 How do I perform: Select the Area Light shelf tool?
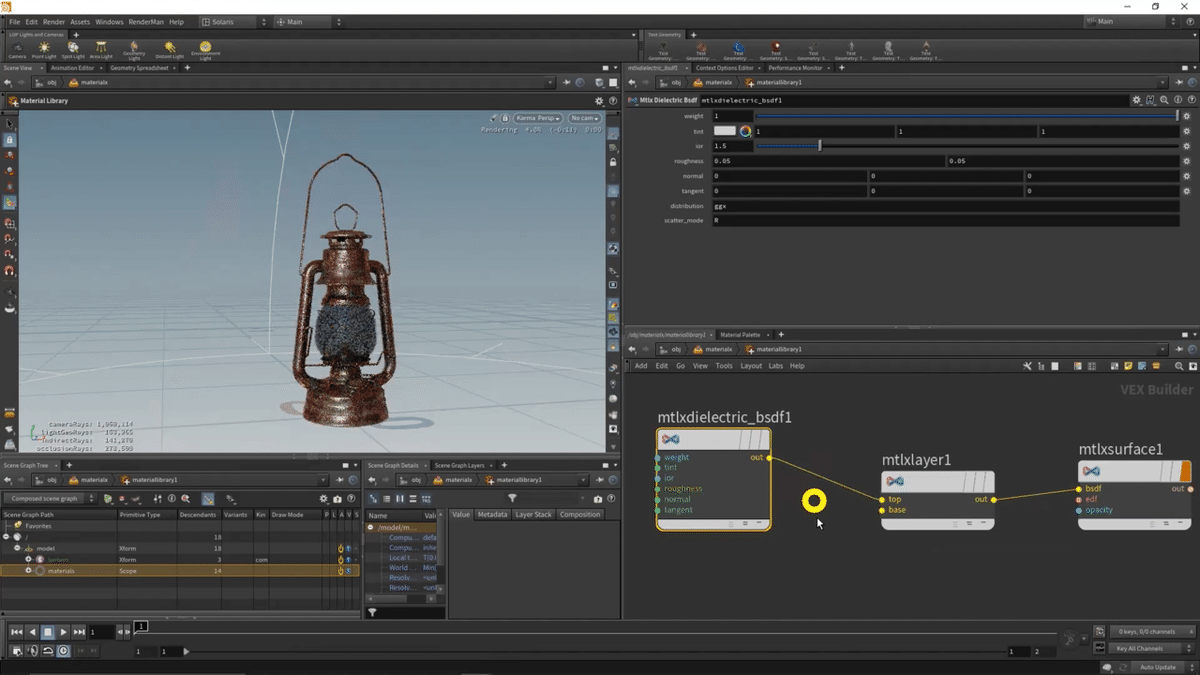(x=101, y=48)
